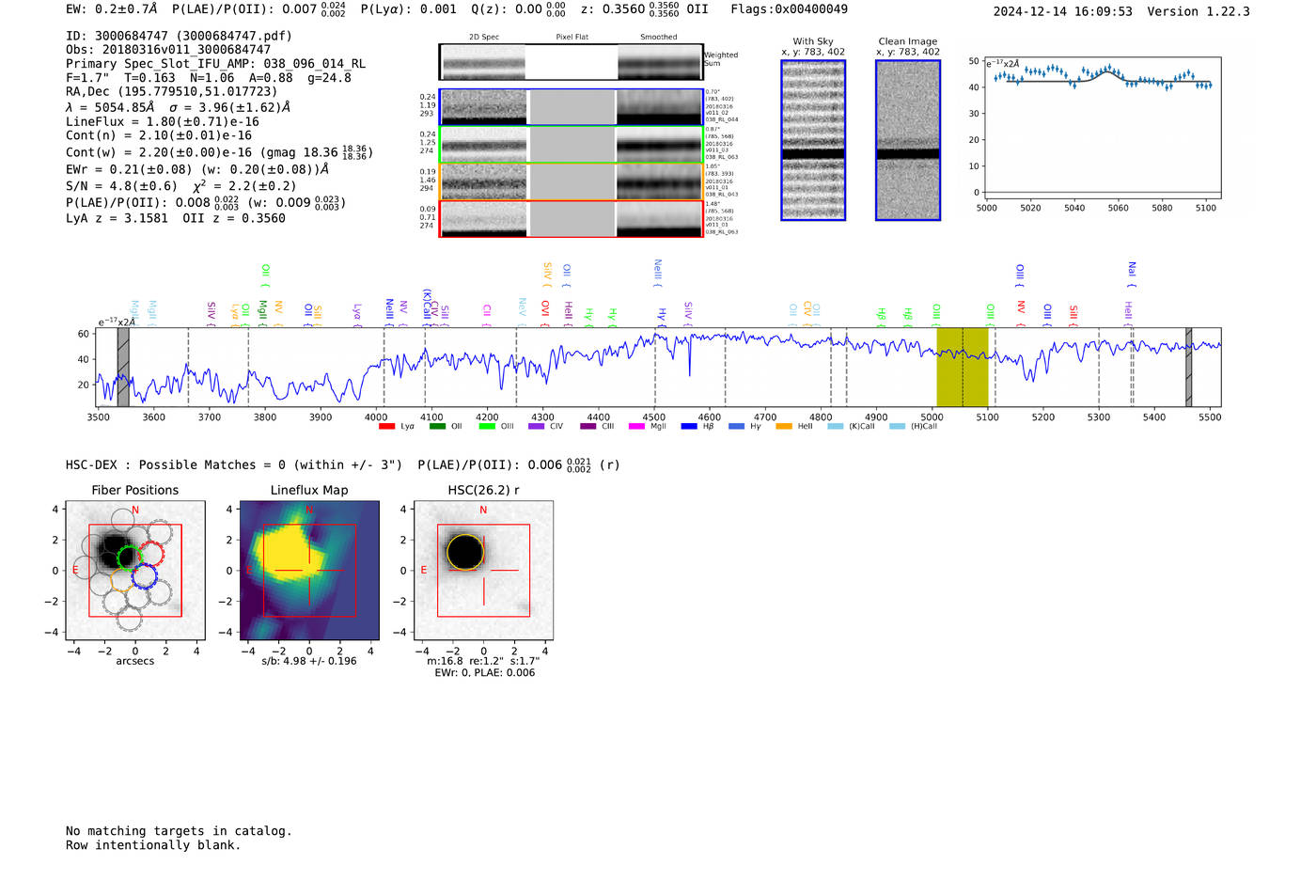This screenshot has width=1316, height=896.
Task: Click the Hβ legend swatch
Action: [x=689, y=427]
